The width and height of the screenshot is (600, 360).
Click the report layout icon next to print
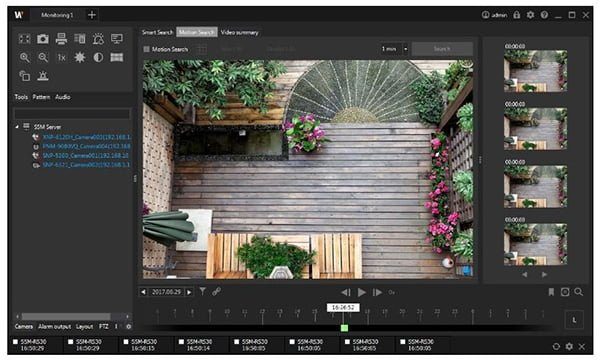point(80,39)
